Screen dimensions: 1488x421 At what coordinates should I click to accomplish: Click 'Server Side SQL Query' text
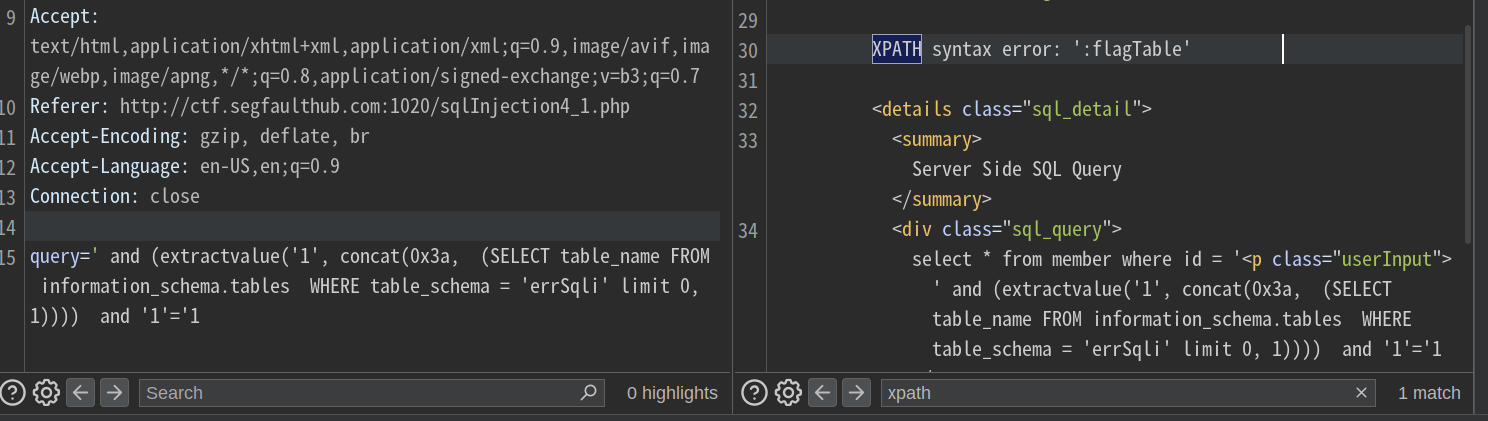coord(1017,169)
